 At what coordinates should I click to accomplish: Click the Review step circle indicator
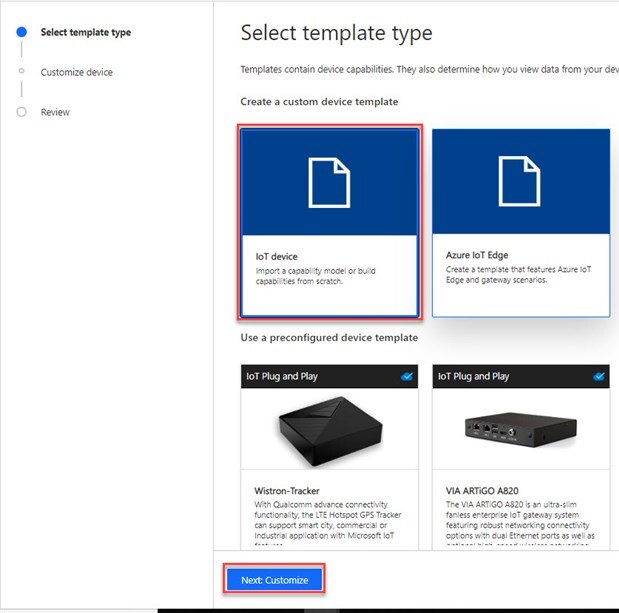coord(22,112)
